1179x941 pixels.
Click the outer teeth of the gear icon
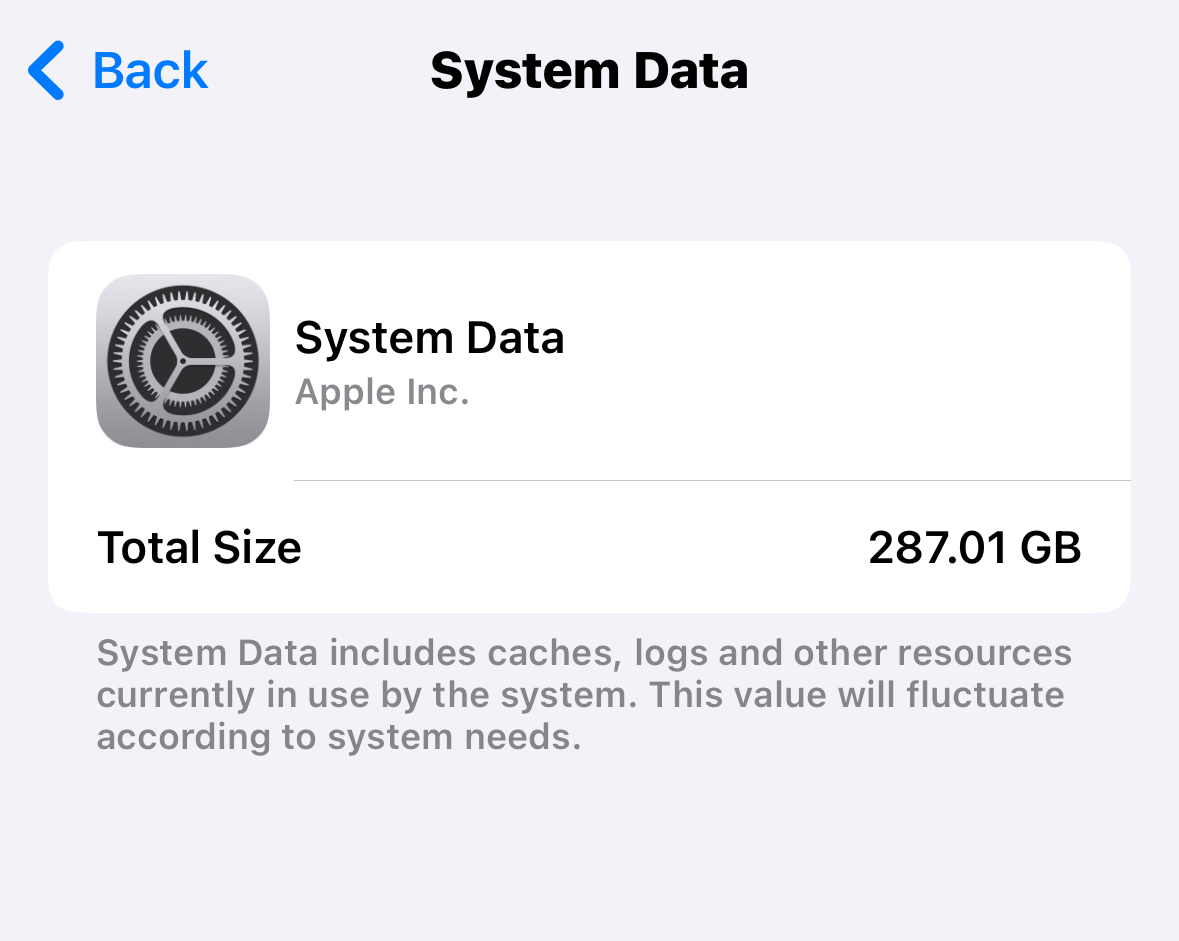click(183, 294)
